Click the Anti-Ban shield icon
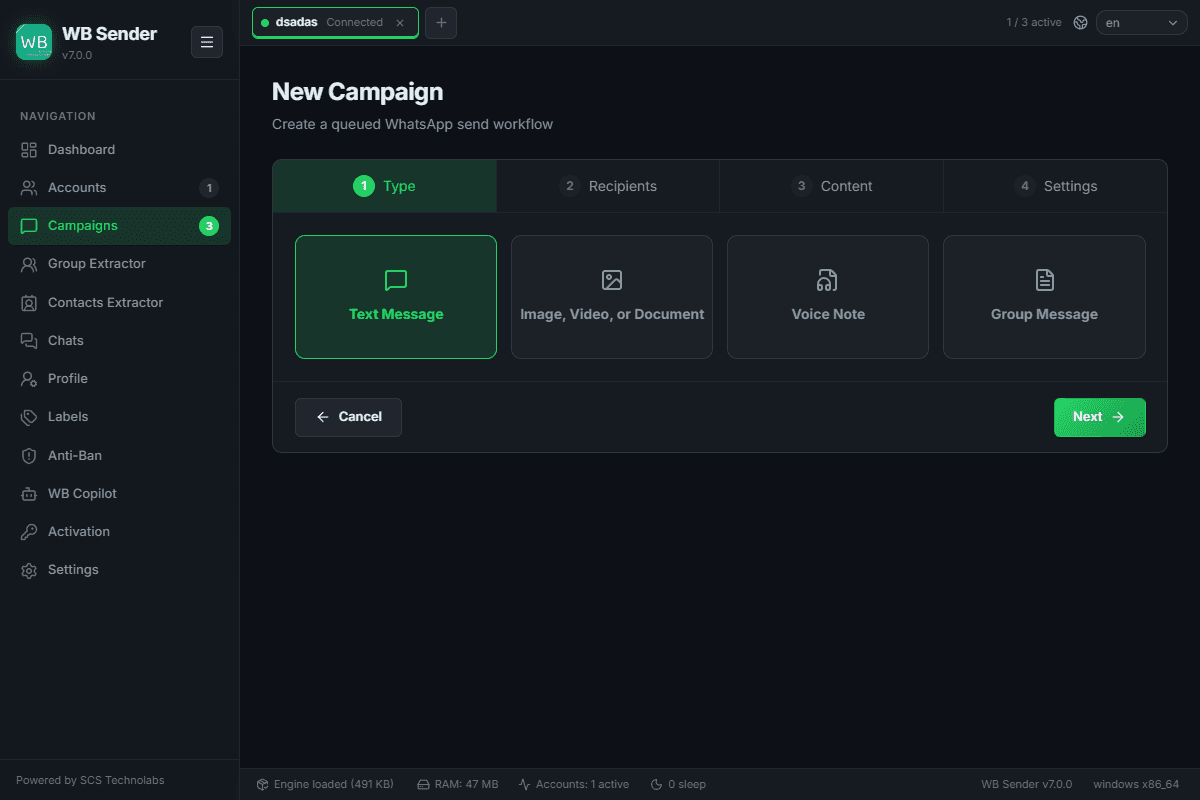Viewport: 1200px width, 800px height. click(29, 456)
